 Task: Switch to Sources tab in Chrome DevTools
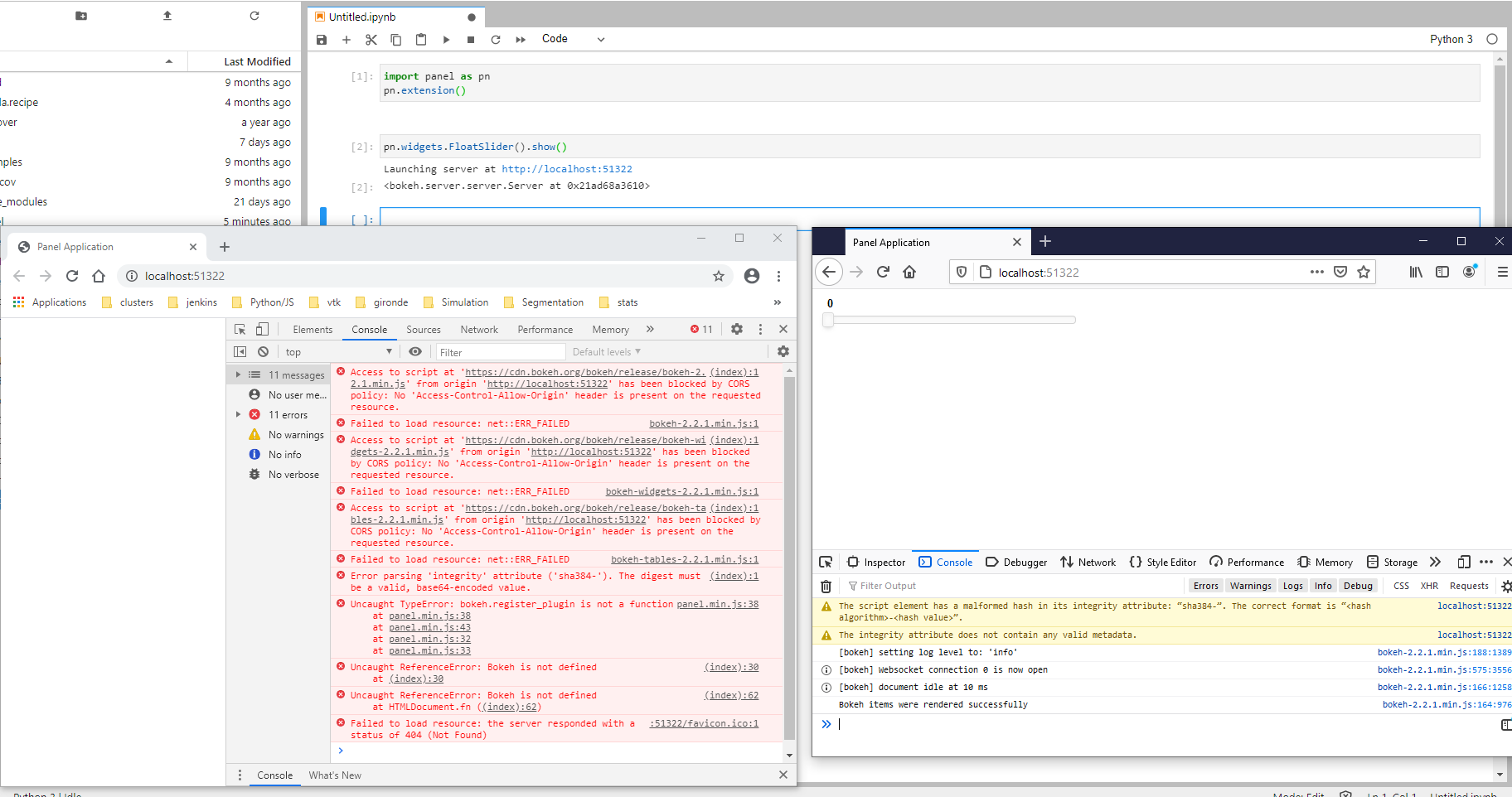[424, 330]
